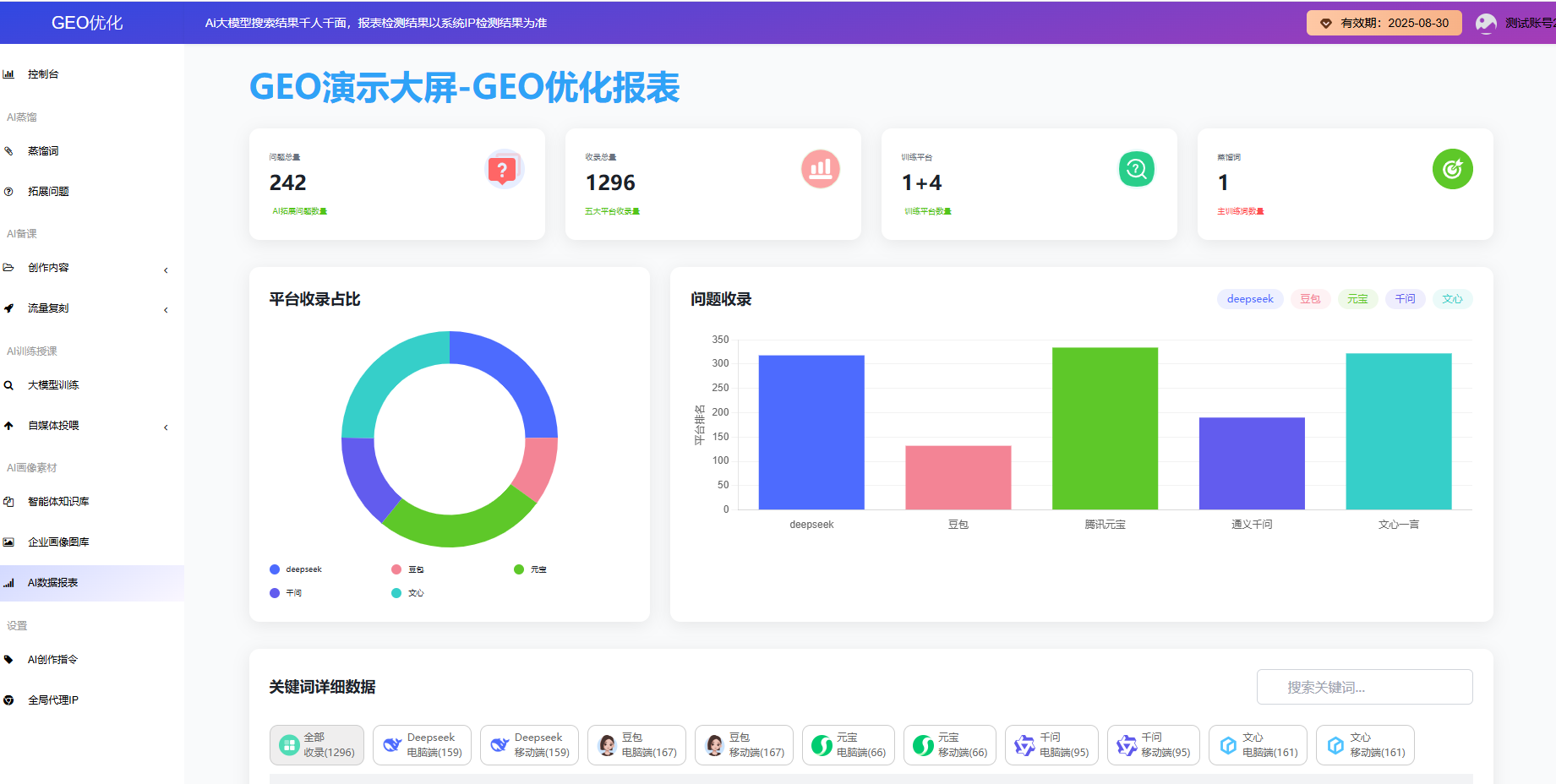Screen dimensions: 1556x784
Task: Click the user avatar icon in the top bar
Action: pos(1485,23)
